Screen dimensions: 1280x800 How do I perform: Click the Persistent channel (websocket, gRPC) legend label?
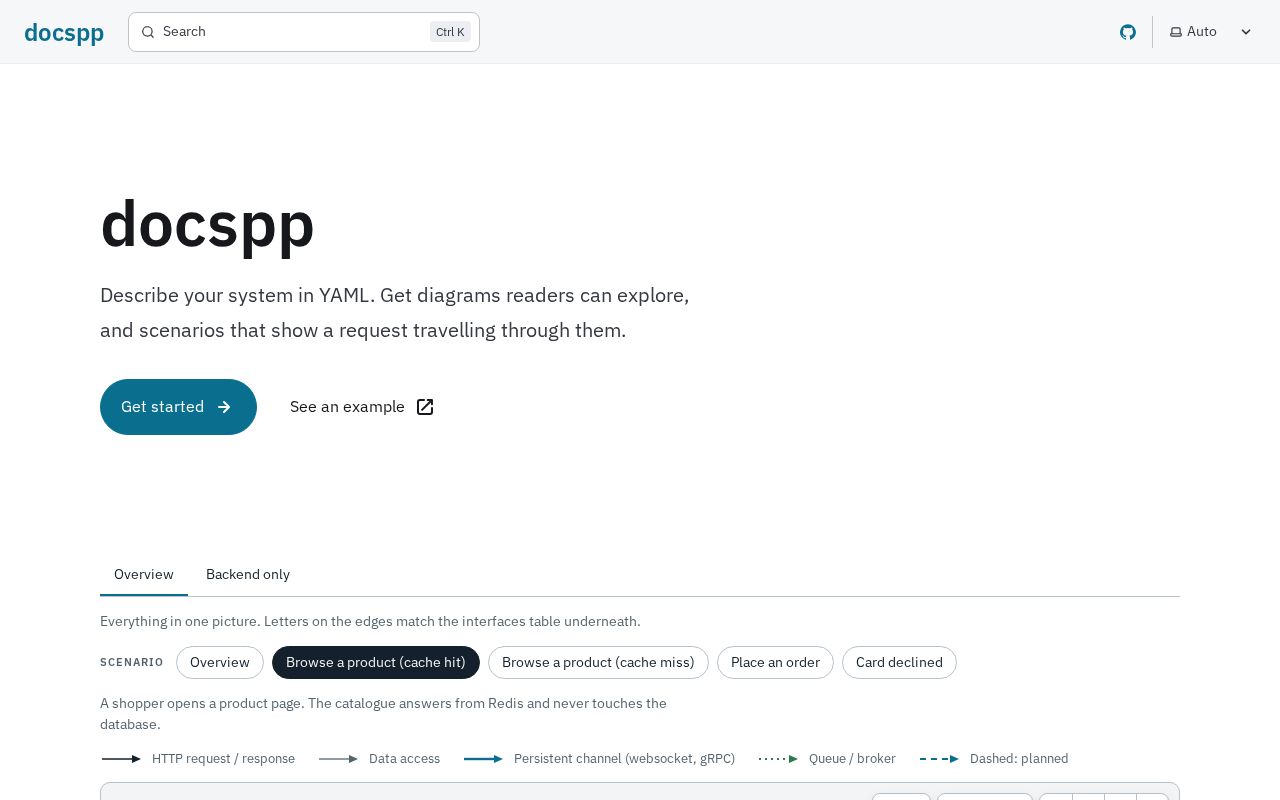coord(624,759)
